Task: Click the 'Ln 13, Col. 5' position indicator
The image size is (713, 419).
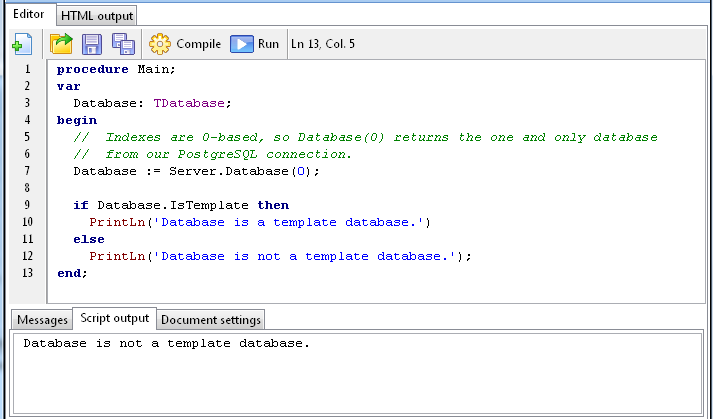Action: 323,44
